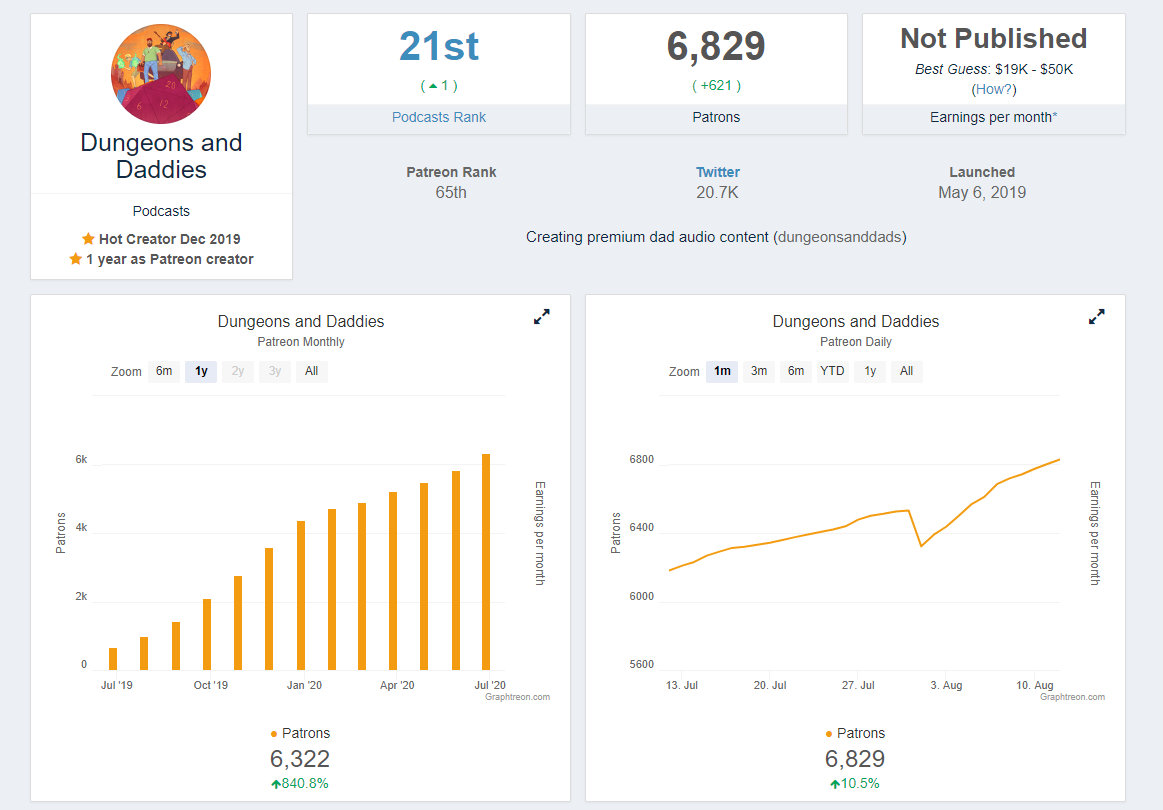Set Monthly chart zoom to 6m
1163x810 pixels.
(x=164, y=371)
